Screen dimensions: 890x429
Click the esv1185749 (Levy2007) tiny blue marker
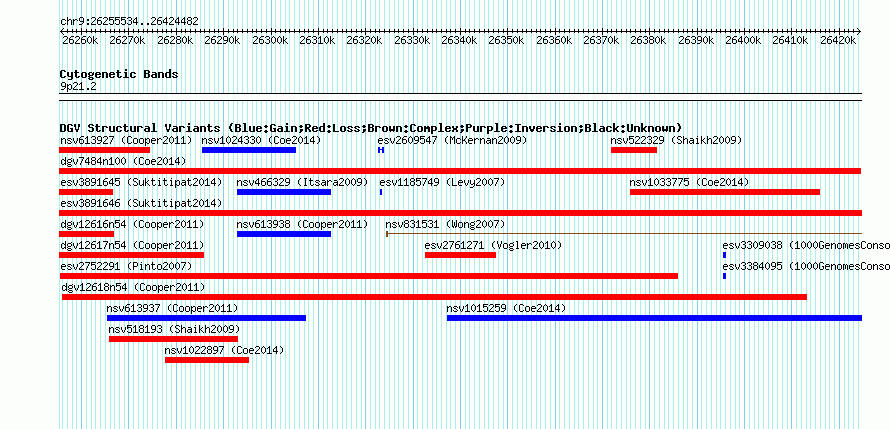pos(381,192)
